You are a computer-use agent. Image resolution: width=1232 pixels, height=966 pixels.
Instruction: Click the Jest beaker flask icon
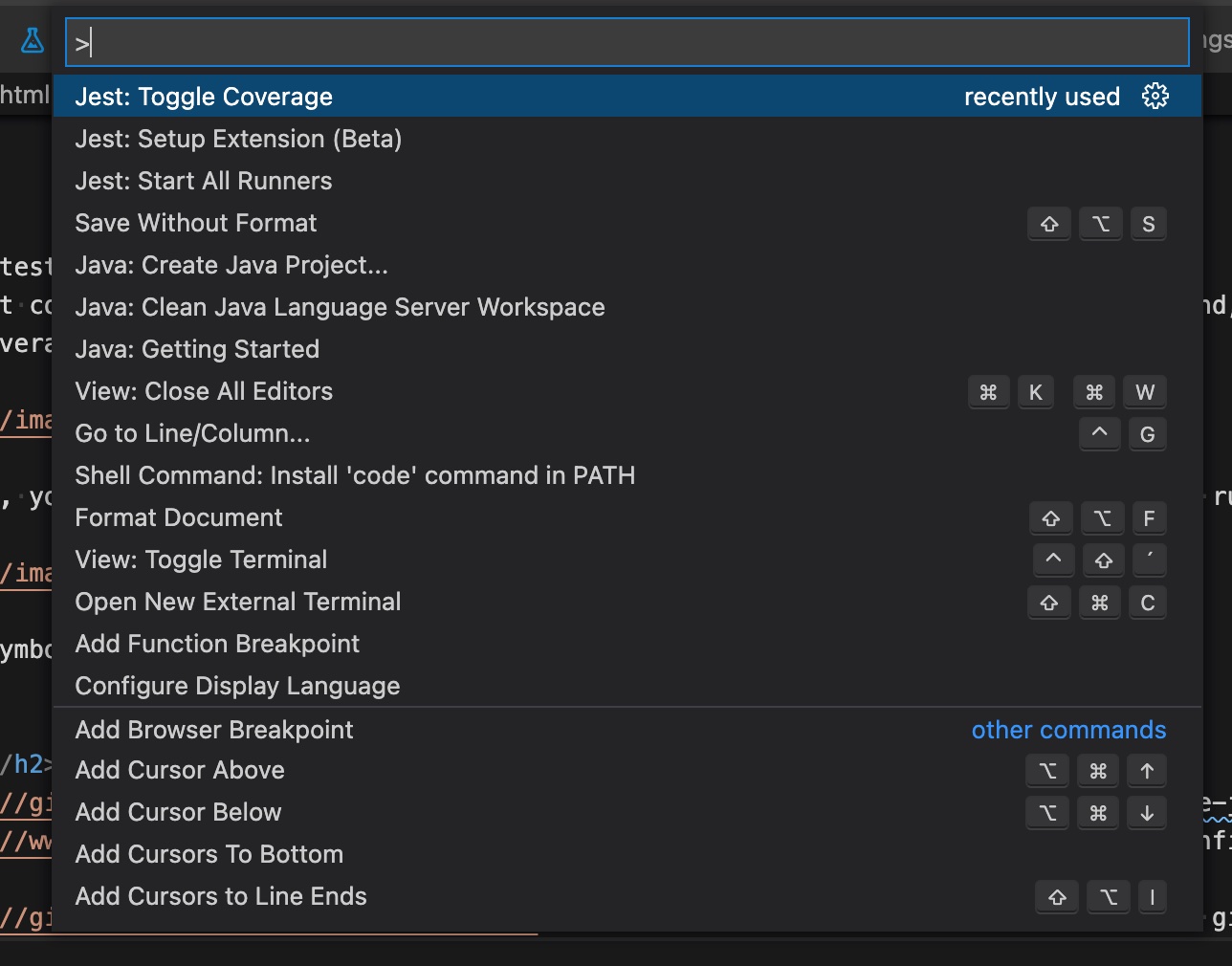(33, 40)
